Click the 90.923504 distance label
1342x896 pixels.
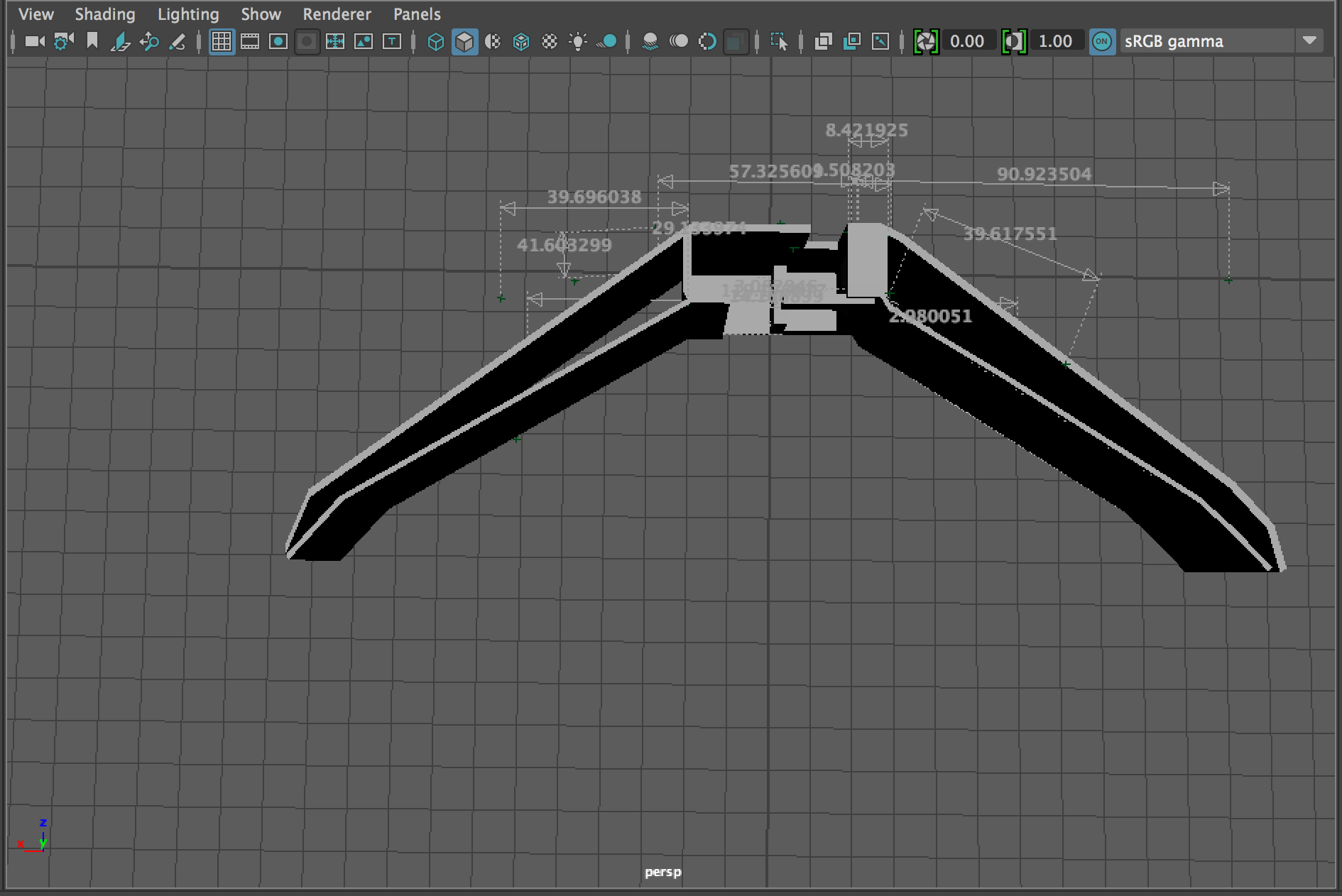1044,174
